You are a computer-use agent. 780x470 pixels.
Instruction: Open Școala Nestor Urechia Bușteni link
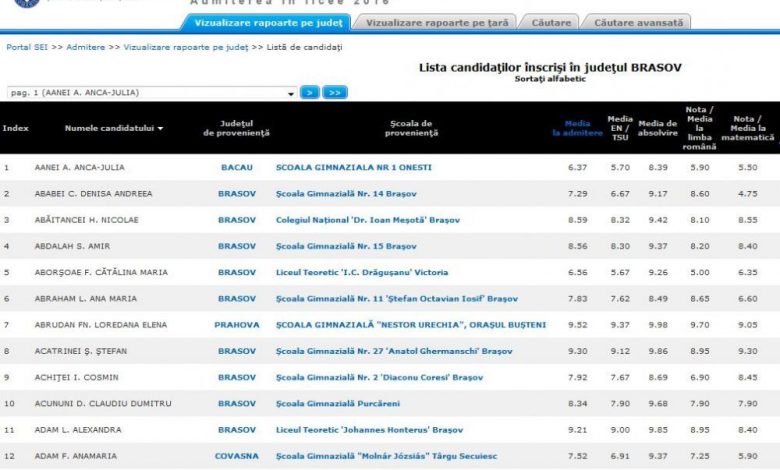[411, 325]
